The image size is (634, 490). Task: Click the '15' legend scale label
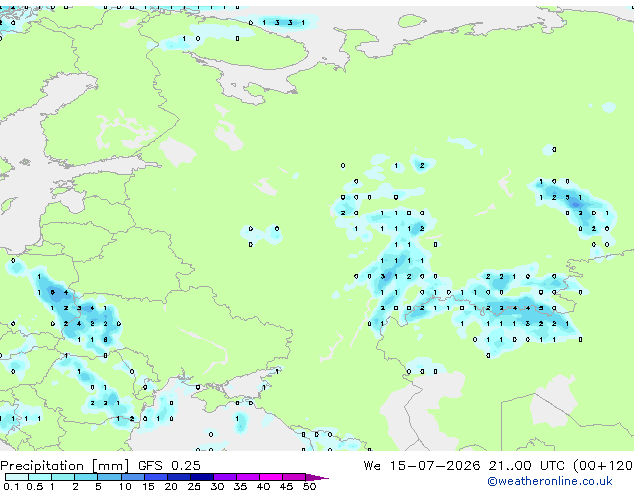click(x=148, y=486)
